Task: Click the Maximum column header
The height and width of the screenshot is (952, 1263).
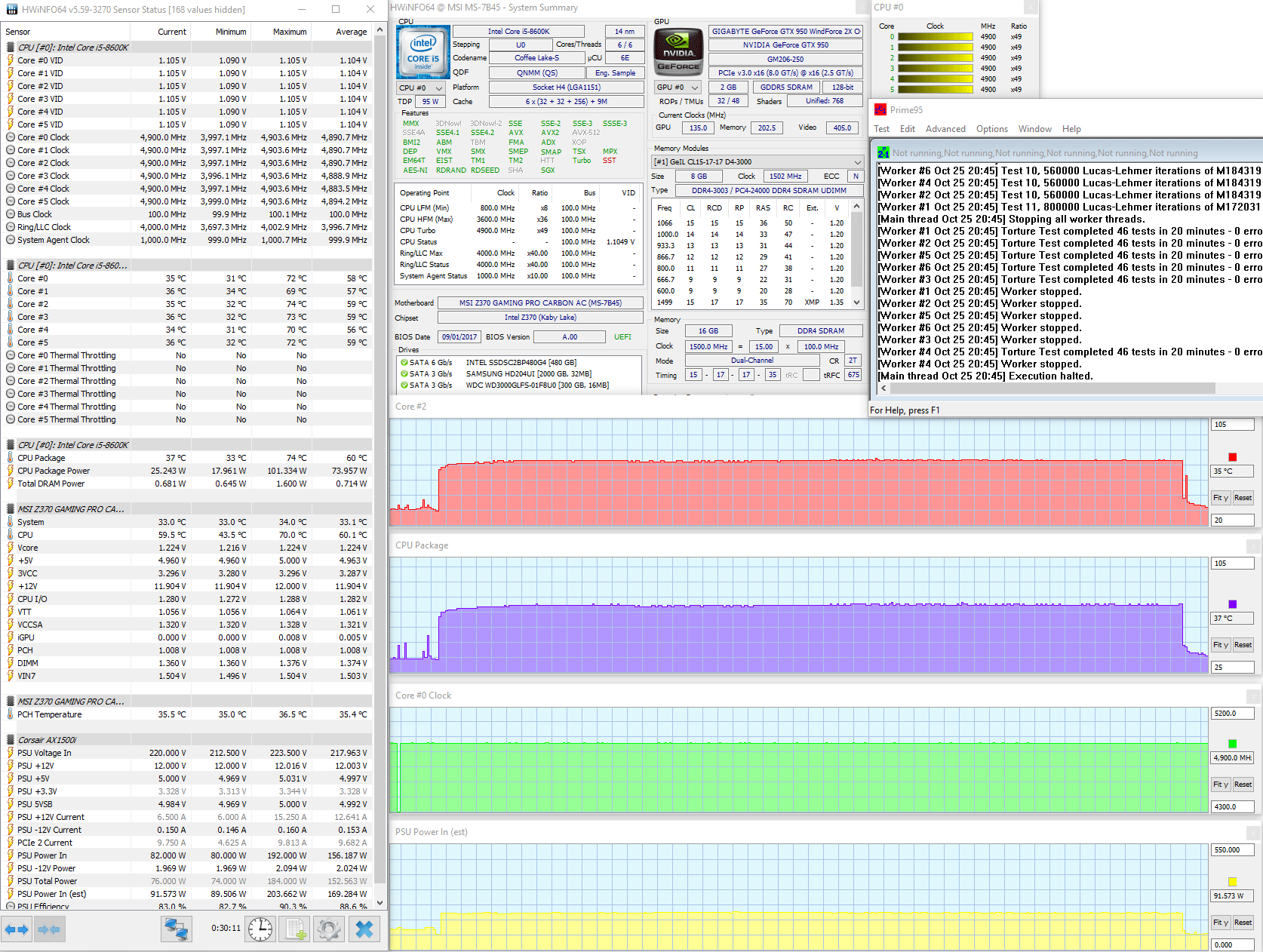Action: (281, 32)
